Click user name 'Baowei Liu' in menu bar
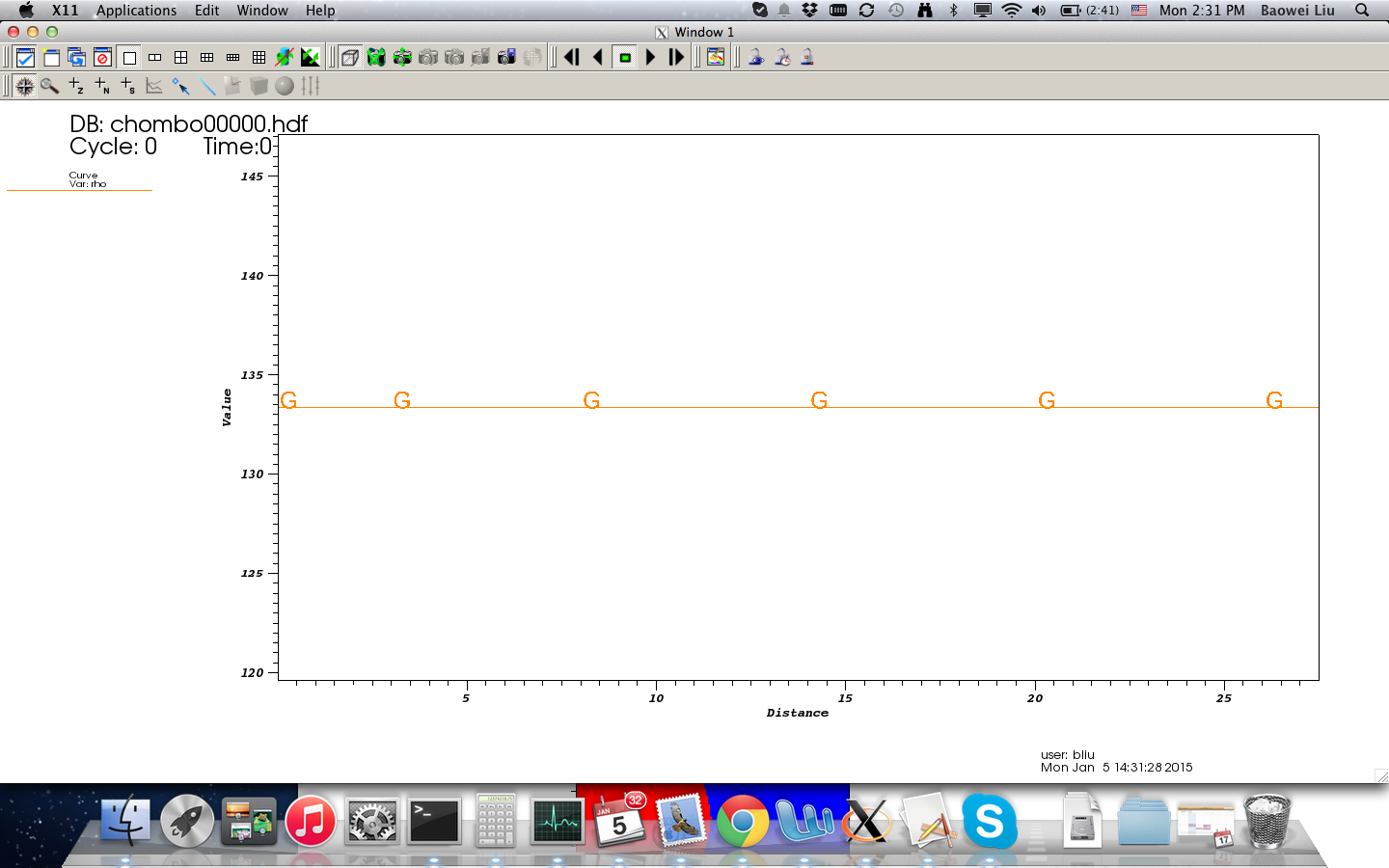Screen dimensions: 1389x868 pos(1297,11)
